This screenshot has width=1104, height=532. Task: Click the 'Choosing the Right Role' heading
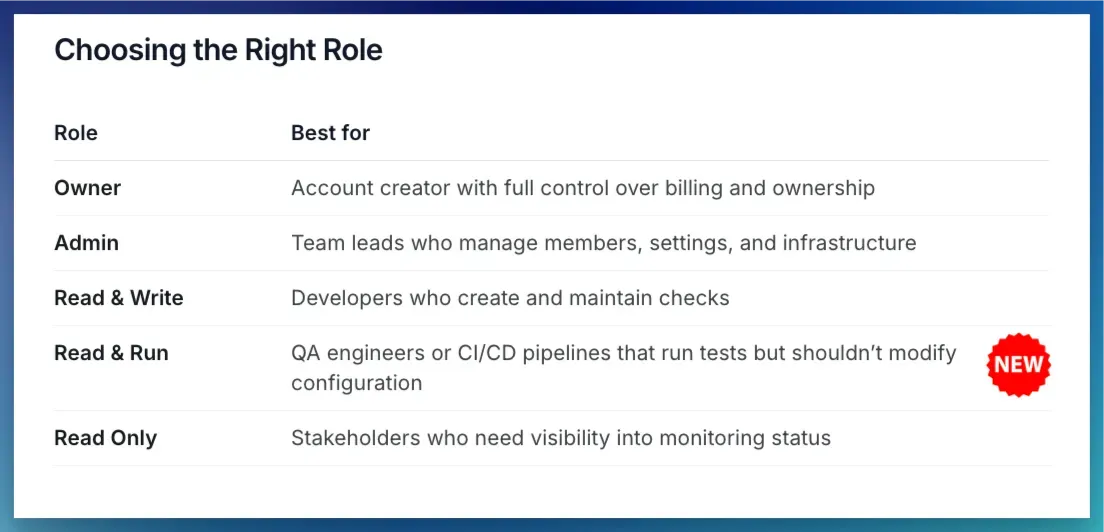pos(218,50)
